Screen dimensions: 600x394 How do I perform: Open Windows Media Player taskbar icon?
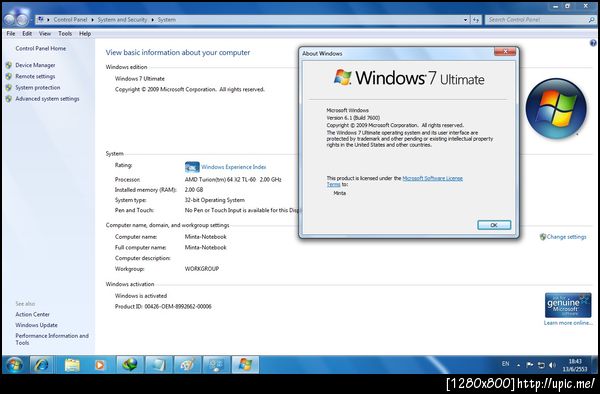point(99,365)
